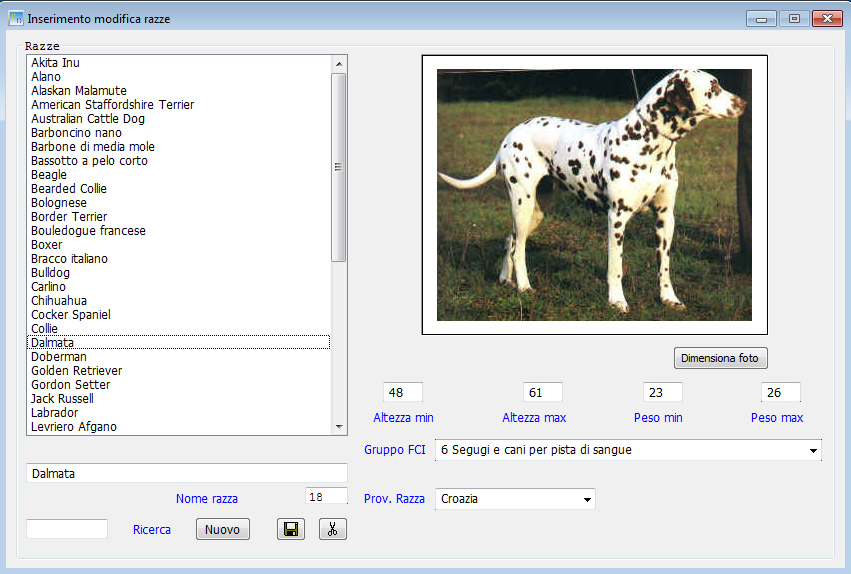Screen dimensions: 851x574
Task: Open the Gruppo FCI dropdown
Action: pyautogui.click(x=810, y=451)
